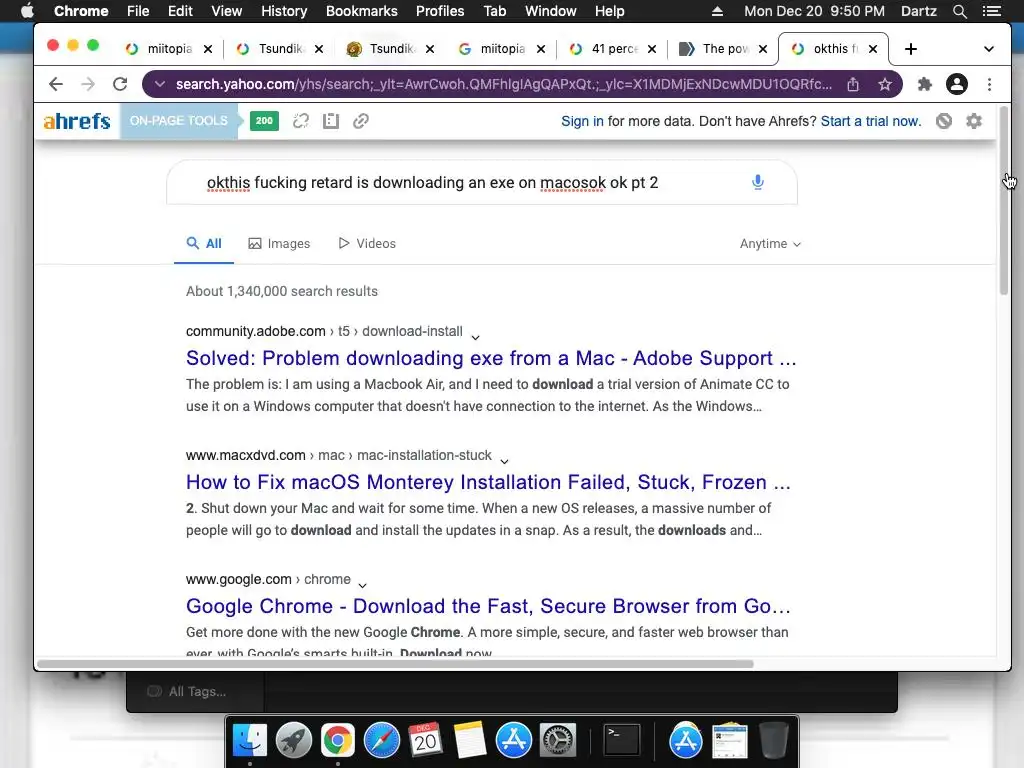This screenshot has width=1024, height=768.
Task: Open the Chrome profile avatar
Action: (957, 84)
